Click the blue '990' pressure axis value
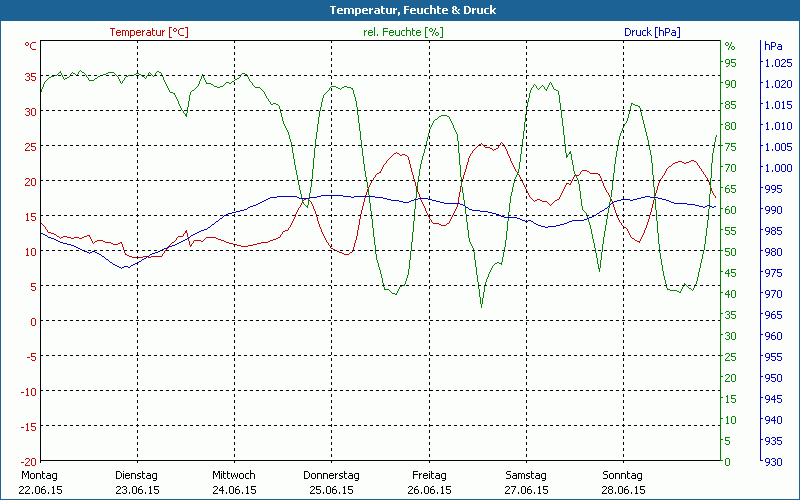Image resolution: width=800 pixels, height=500 pixels. tap(773, 210)
